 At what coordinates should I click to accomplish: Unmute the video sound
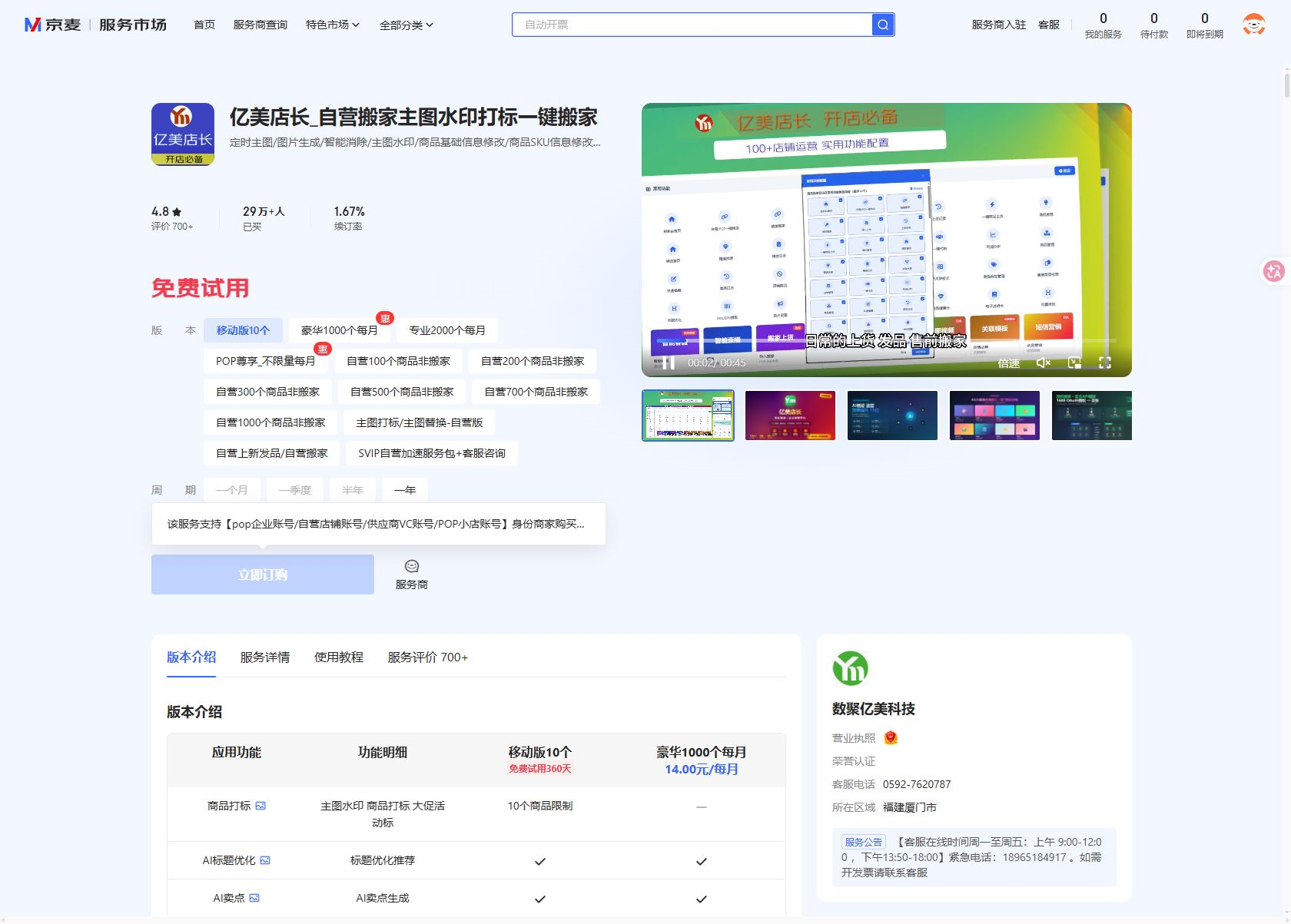coord(1043,363)
